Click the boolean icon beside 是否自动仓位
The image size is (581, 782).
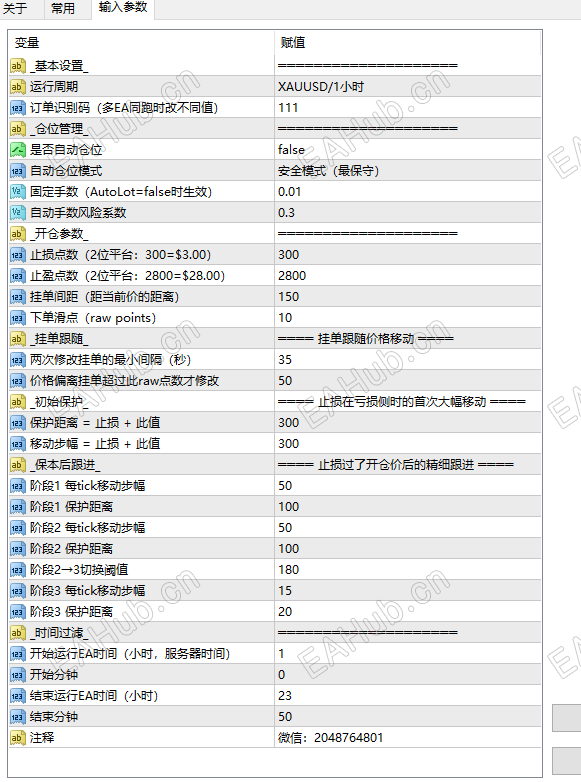[x=17, y=150]
